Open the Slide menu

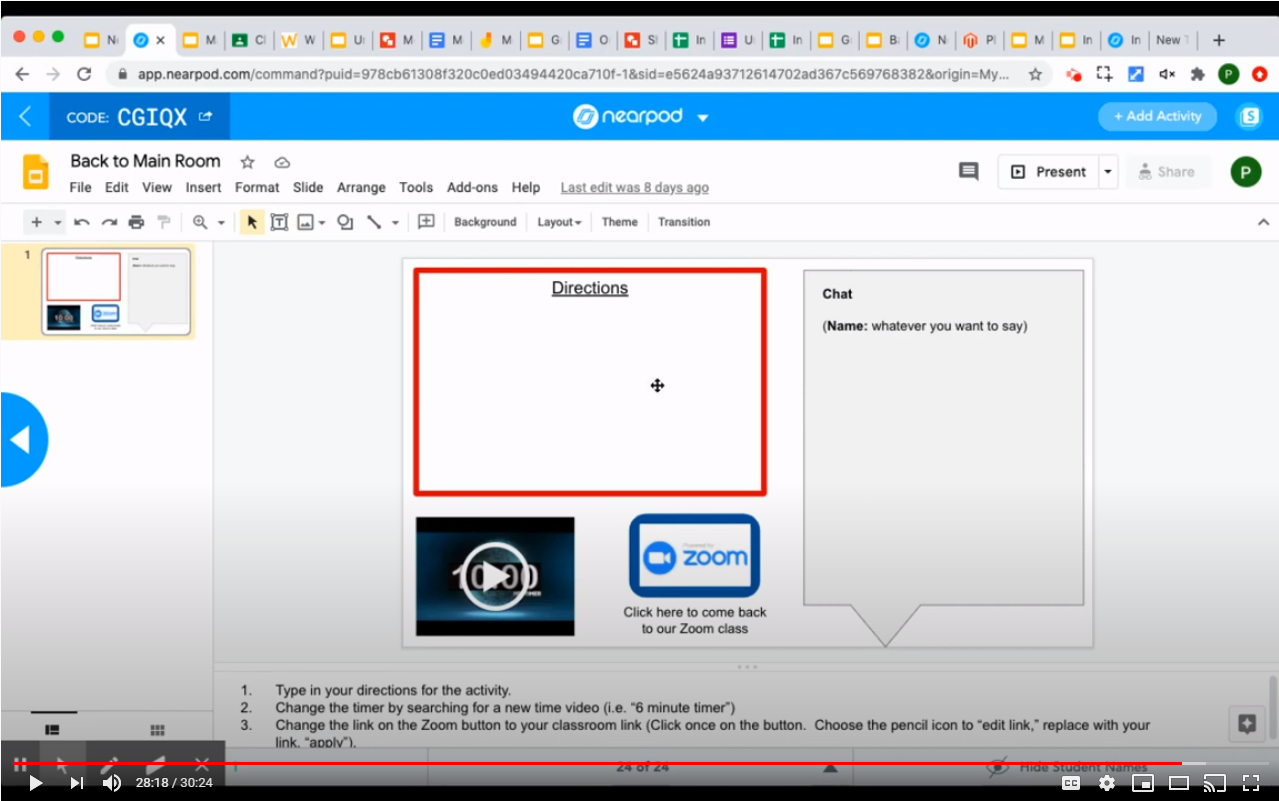point(308,187)
